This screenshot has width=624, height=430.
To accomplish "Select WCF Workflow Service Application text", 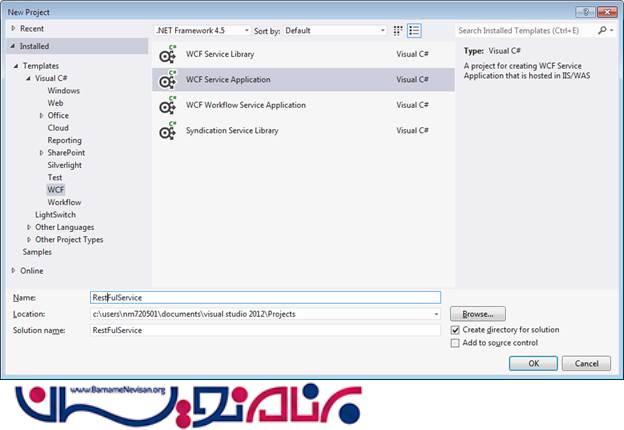I will tap(246, 105).
